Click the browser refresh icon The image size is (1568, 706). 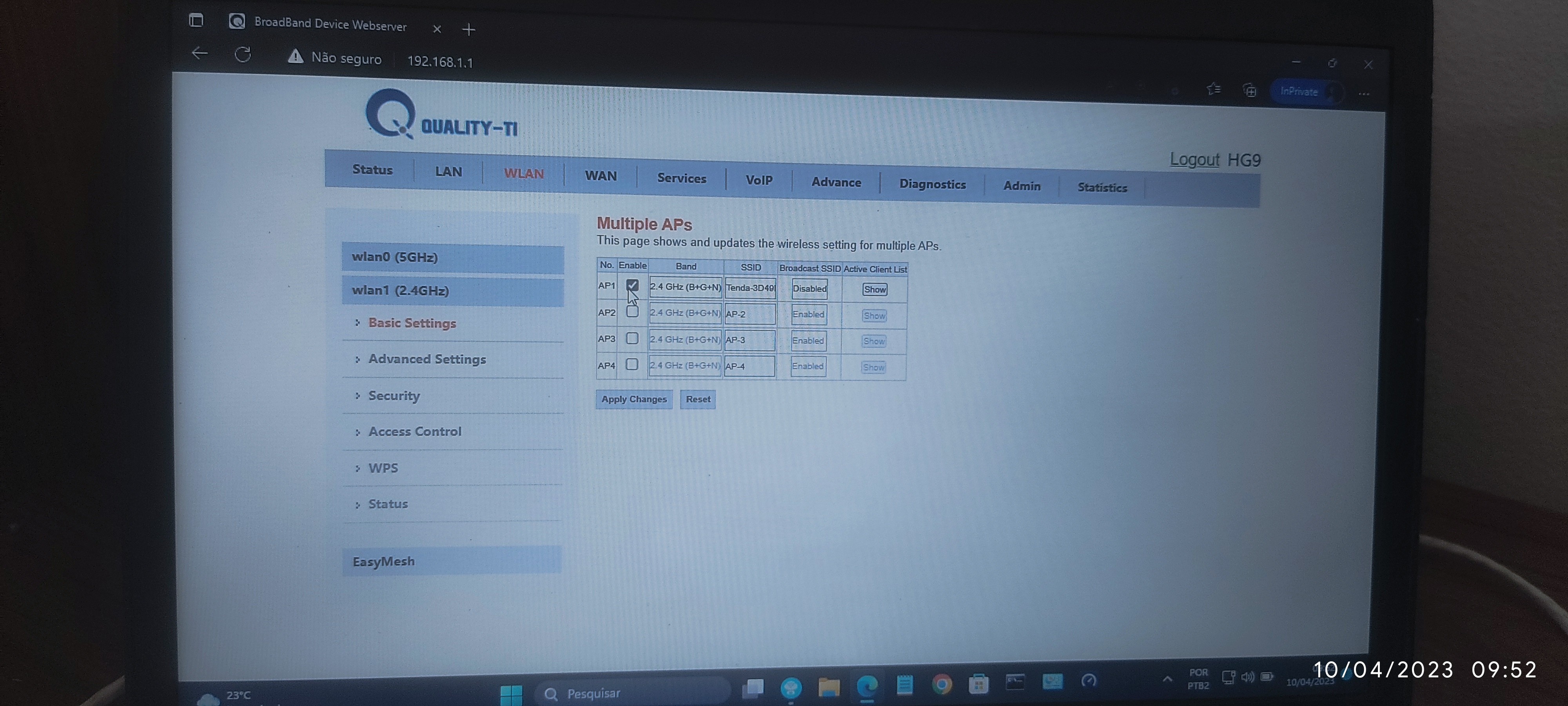coord(243,55)
